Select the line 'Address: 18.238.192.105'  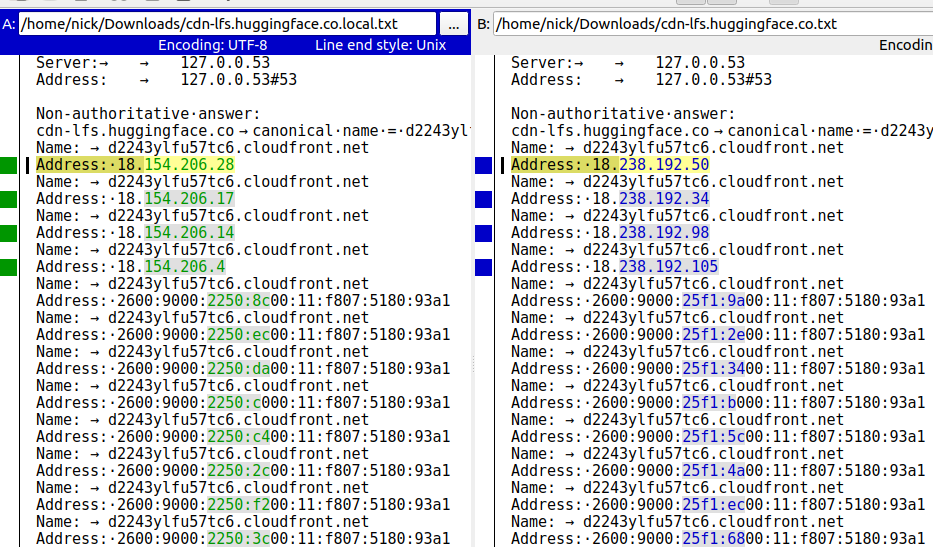(x=615, y=267)
